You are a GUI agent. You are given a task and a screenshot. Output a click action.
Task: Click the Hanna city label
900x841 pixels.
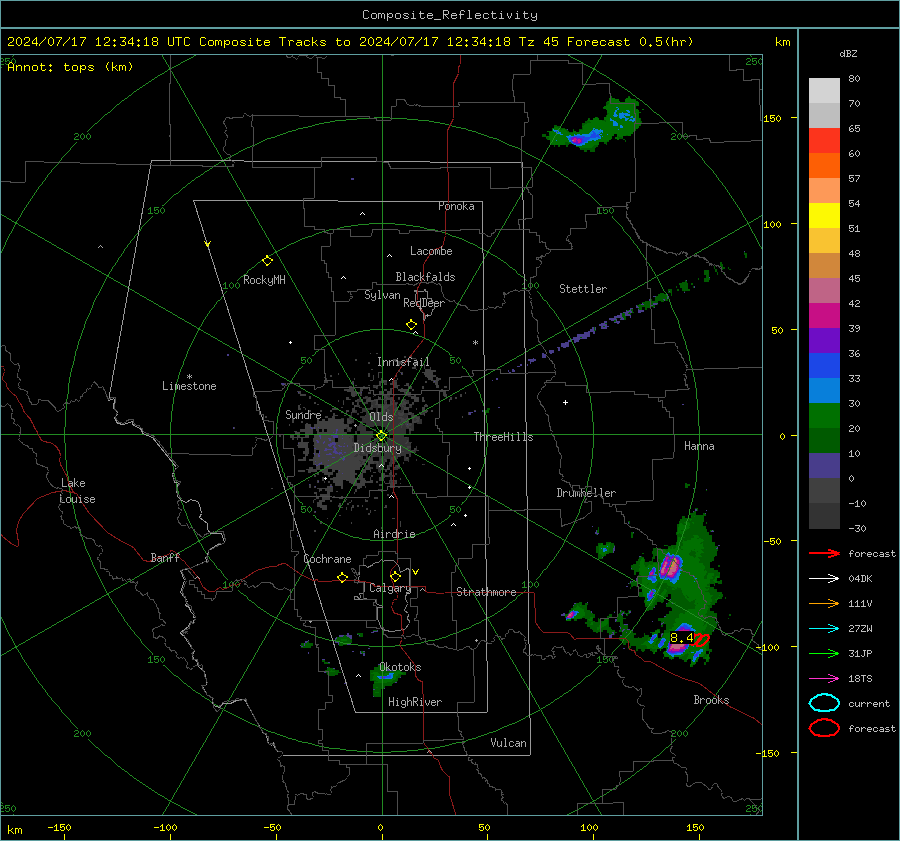[699, 446]
